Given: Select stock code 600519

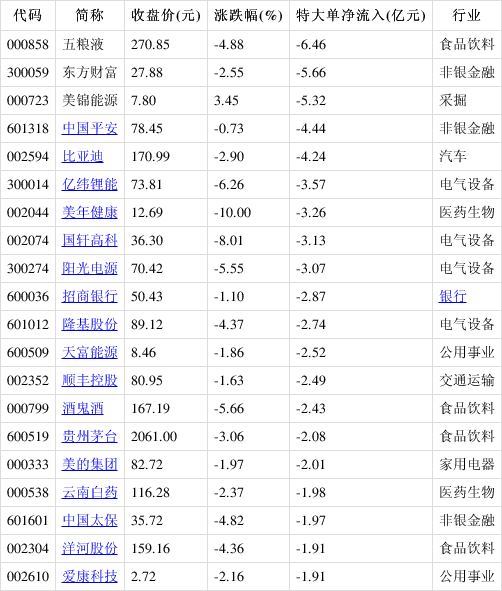Looking at the screenshot, I should click(x=28, y=436).
